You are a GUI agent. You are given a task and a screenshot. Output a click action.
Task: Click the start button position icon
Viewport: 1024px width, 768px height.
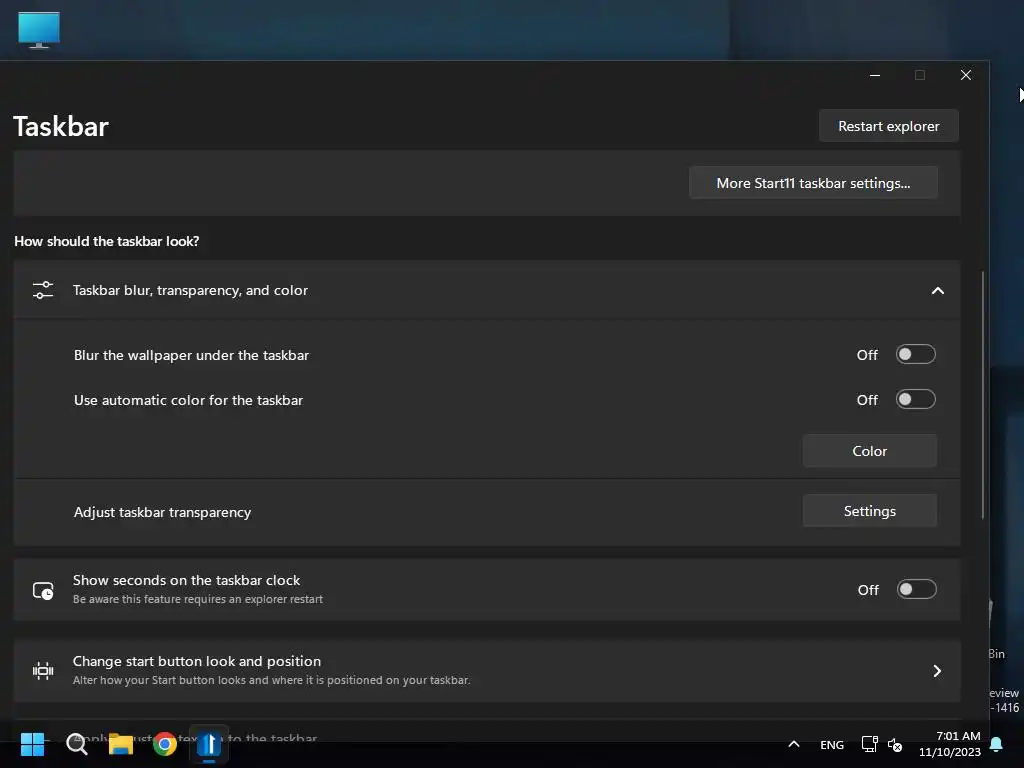point(43,671)
